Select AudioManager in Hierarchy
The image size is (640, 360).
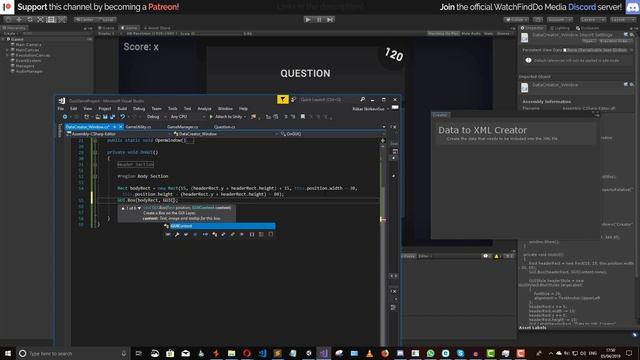[x=29, y=71]
